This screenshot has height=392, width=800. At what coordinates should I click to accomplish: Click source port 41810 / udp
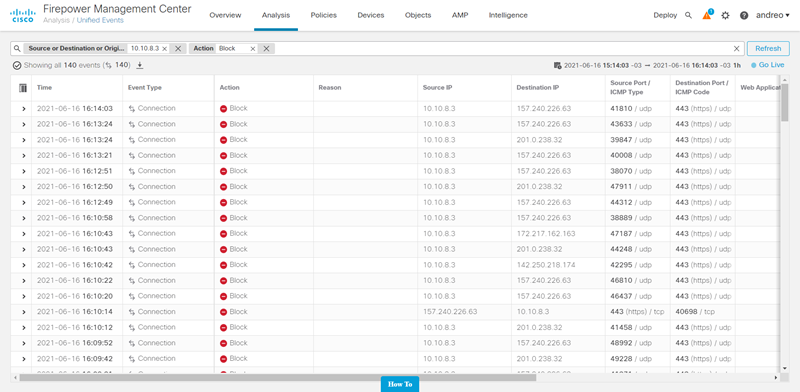click(x=631, y=109)
